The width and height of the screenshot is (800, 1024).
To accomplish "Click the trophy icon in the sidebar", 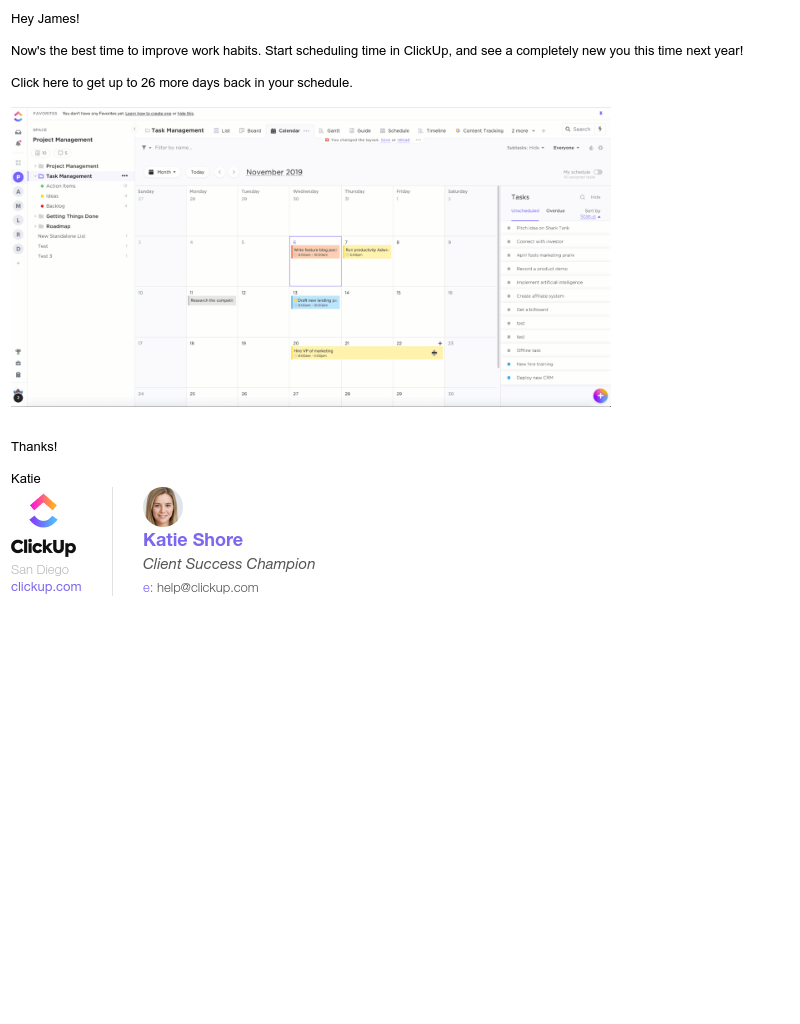I will [18, 352].
